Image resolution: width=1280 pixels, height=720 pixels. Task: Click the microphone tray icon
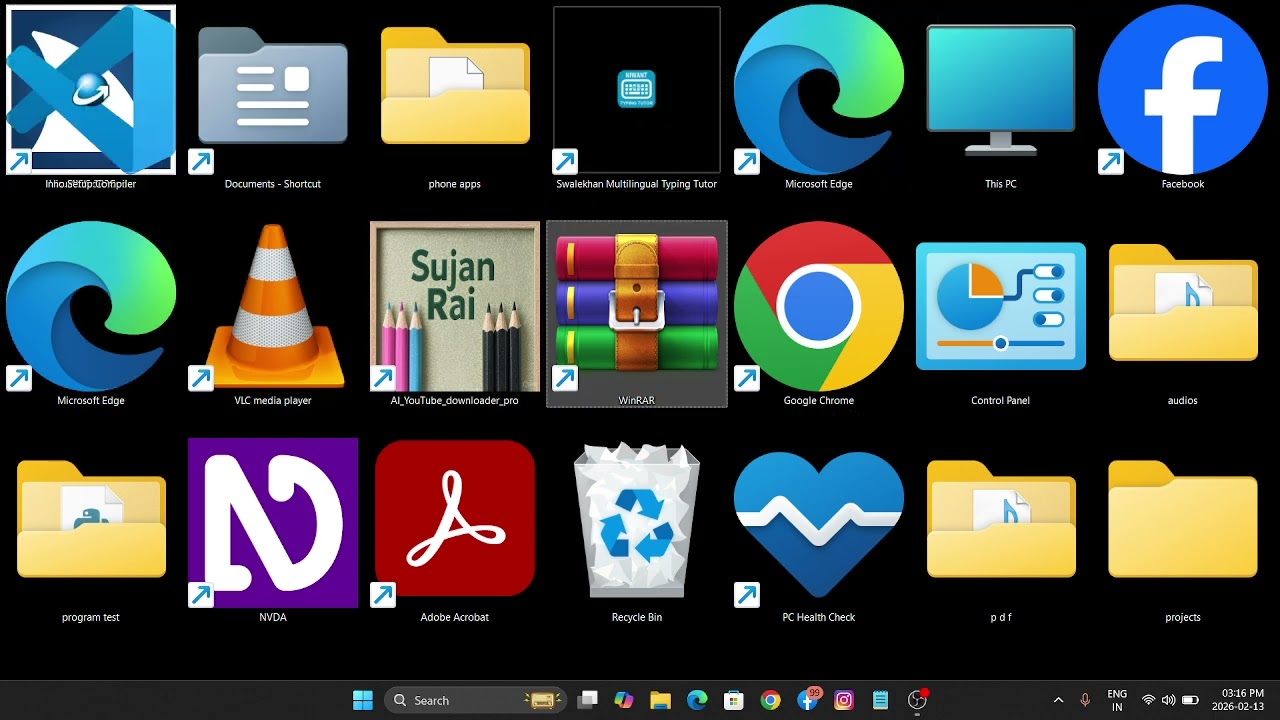click(1085, 700)
